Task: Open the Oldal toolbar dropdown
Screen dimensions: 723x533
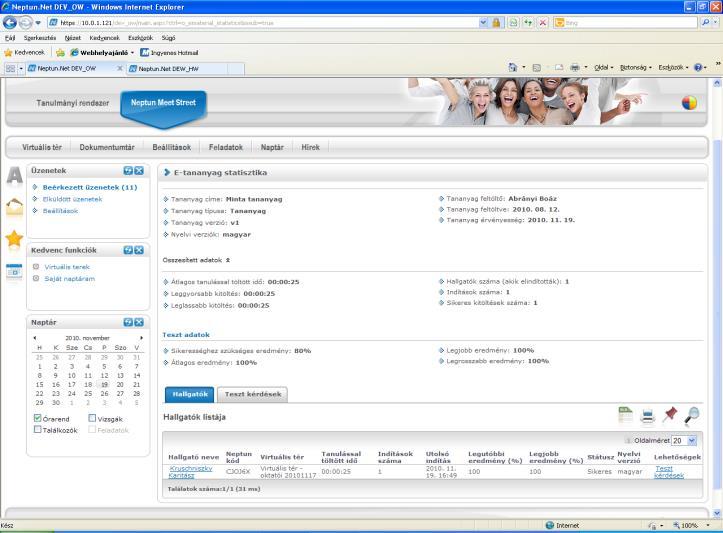Action: 604,67
